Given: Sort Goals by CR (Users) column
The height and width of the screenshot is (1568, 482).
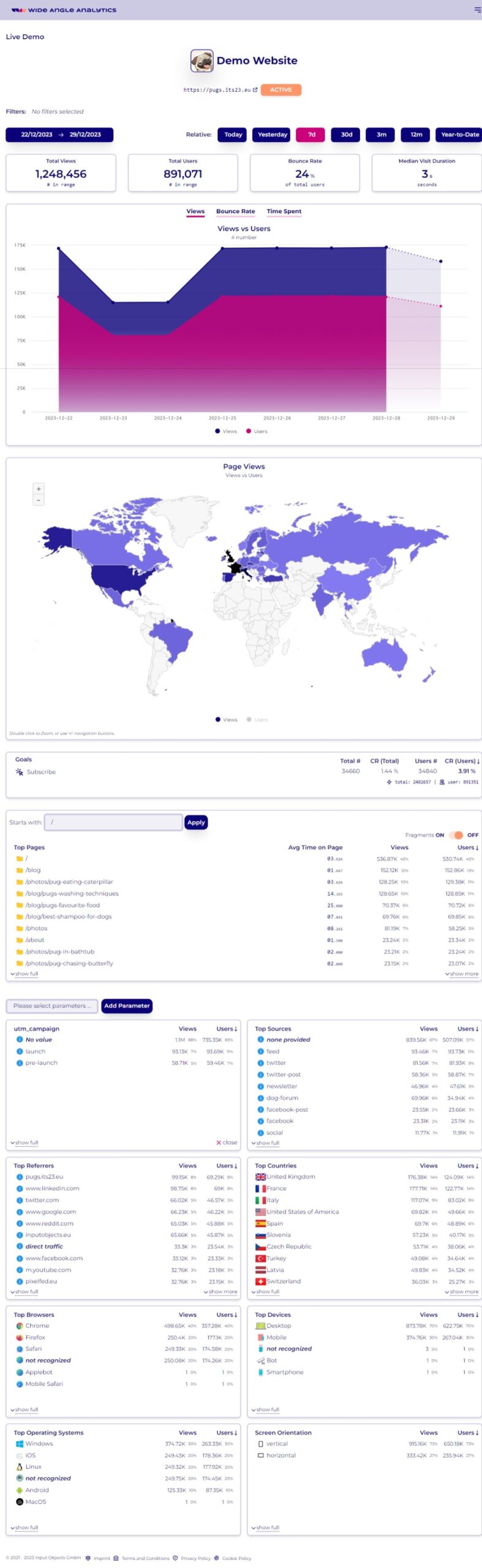Looking at the screenshot, I should tap(462, 761).
